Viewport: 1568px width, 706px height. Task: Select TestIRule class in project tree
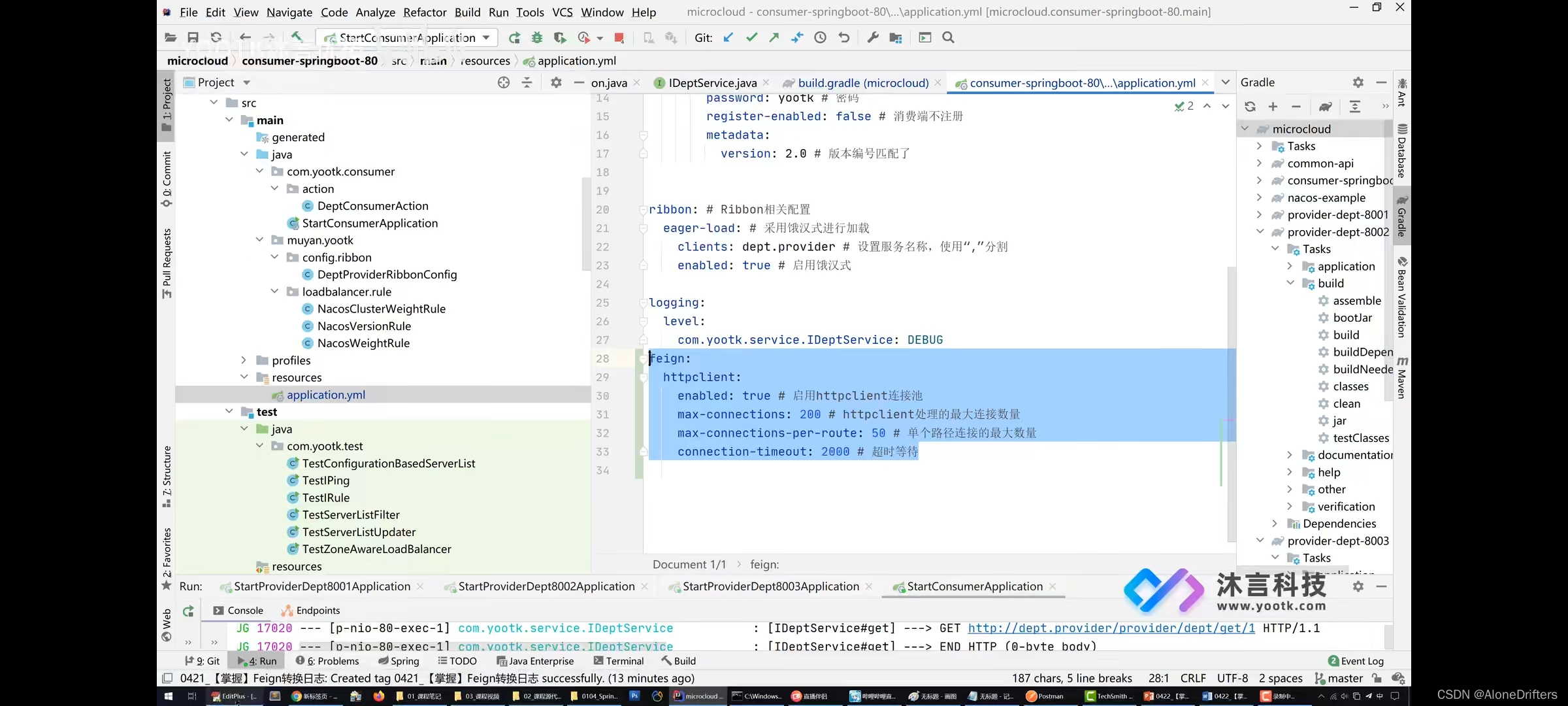pyautogui.click(x=325, y=497)
